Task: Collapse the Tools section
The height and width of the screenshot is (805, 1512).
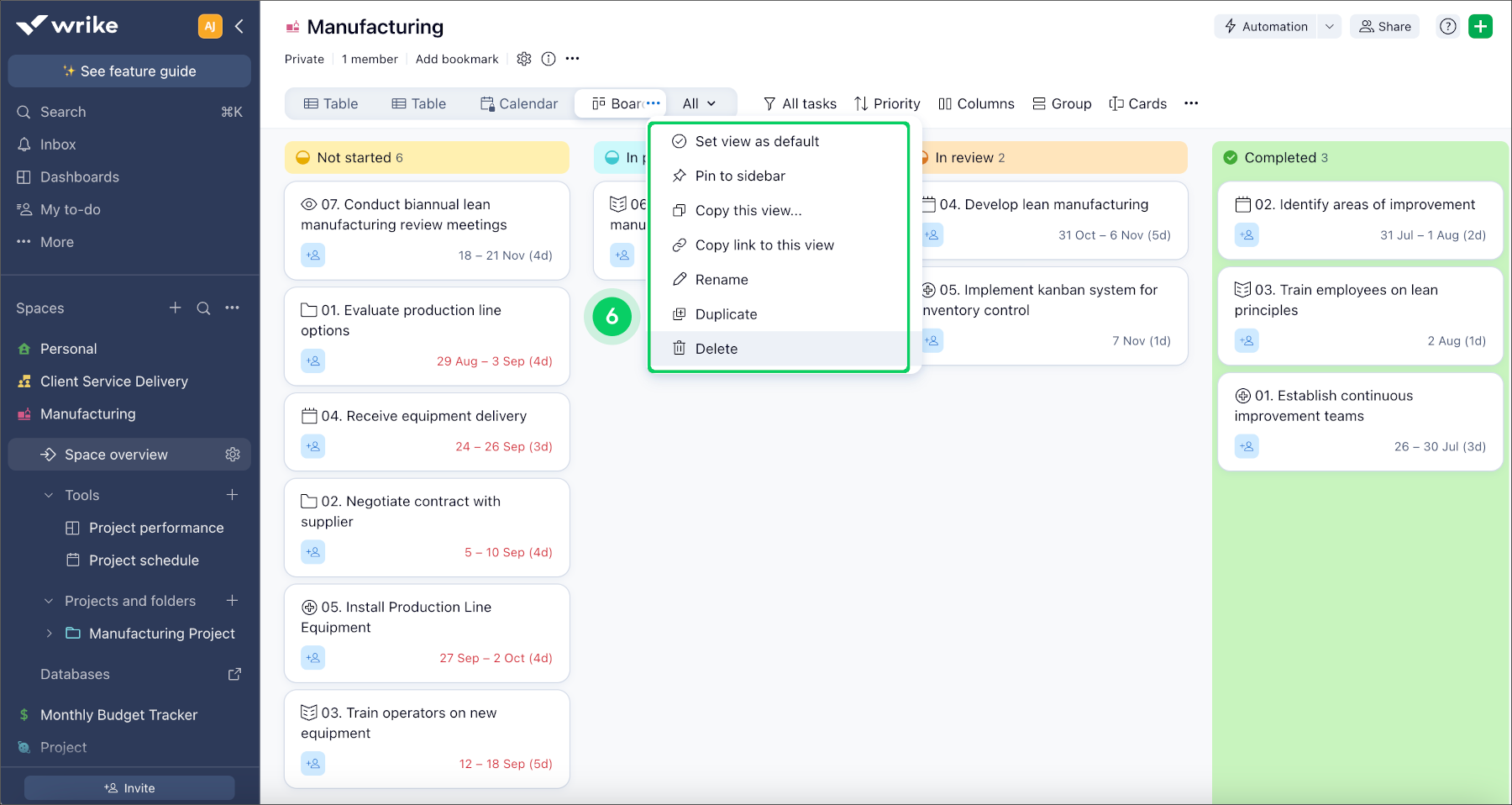Action: 48,495
